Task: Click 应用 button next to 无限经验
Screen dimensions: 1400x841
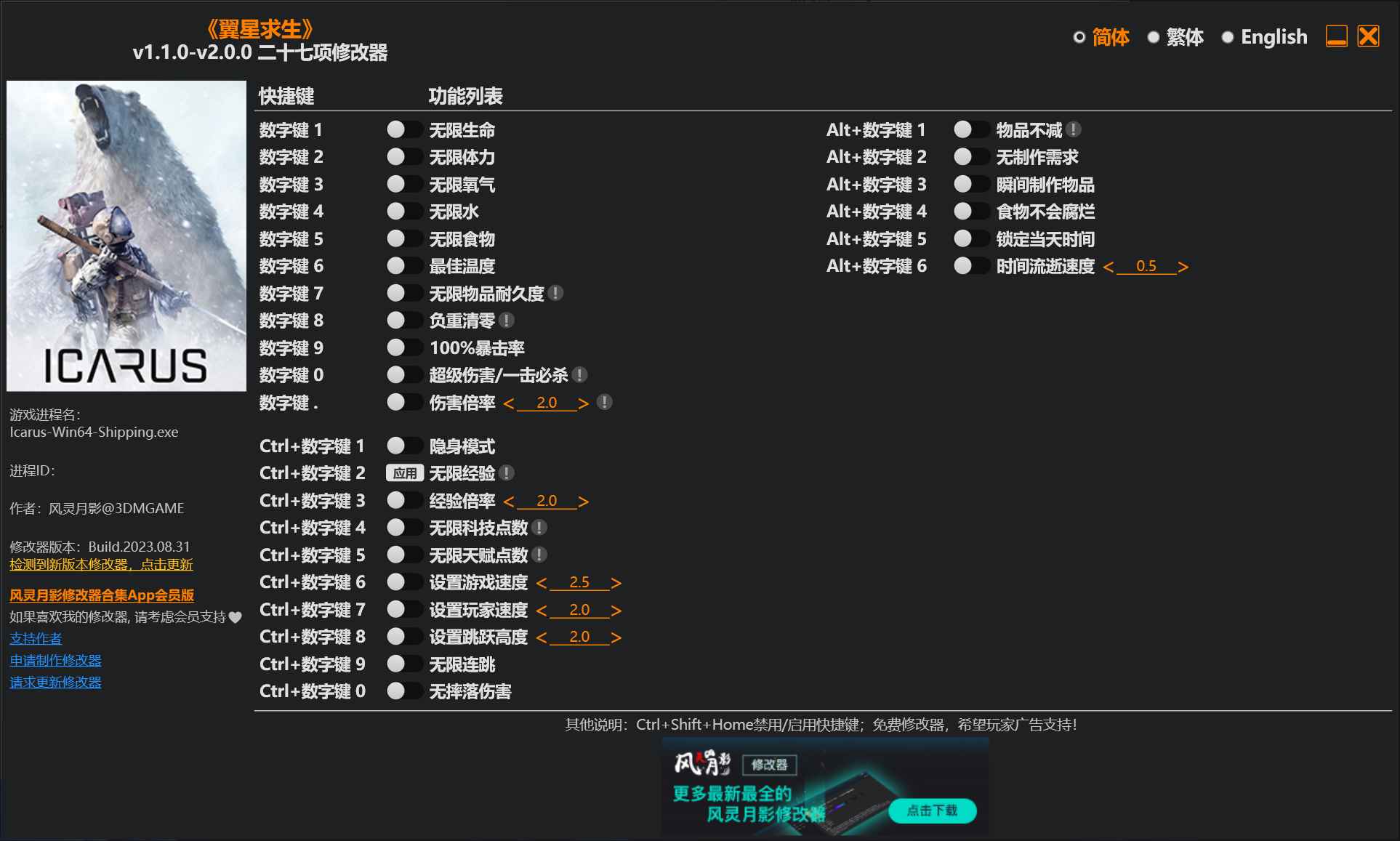Action: 405,472
